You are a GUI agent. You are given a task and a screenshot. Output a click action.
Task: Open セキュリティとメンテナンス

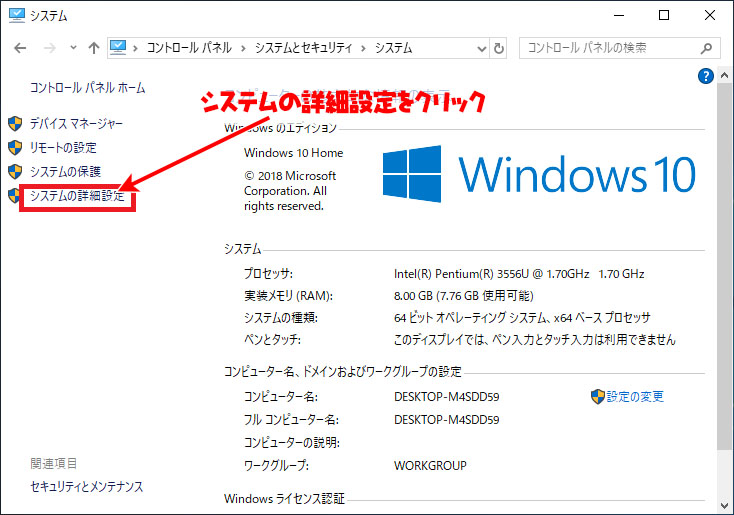click(x=87, y=486)
